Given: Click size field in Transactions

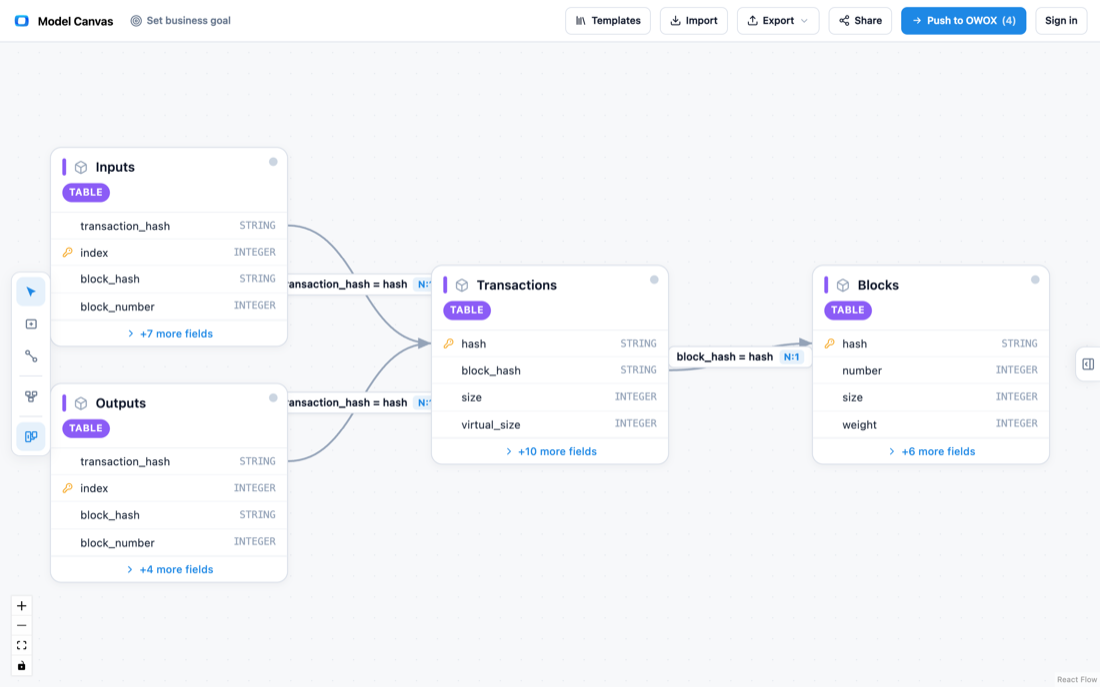Looking at the screenshot, I should [x=550, y=396].
